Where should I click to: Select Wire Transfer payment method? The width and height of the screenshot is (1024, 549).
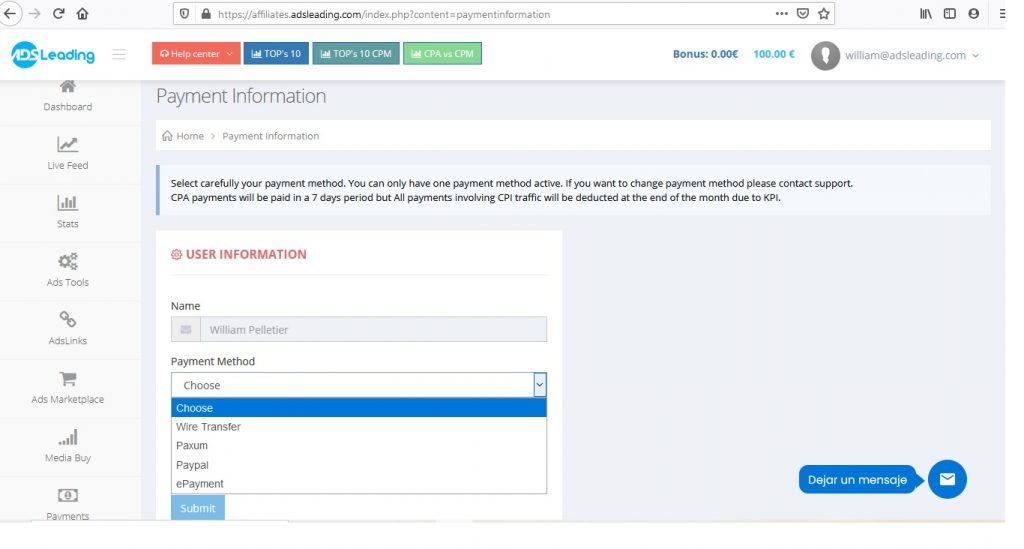click(x=359, y=427)
